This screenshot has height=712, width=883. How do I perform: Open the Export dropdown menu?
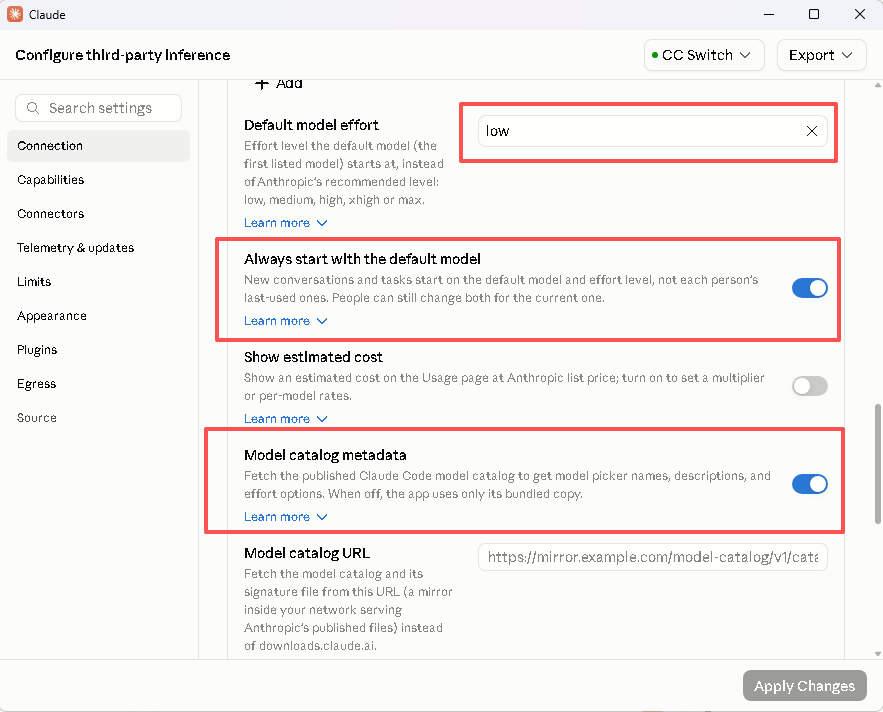[821, 55]
